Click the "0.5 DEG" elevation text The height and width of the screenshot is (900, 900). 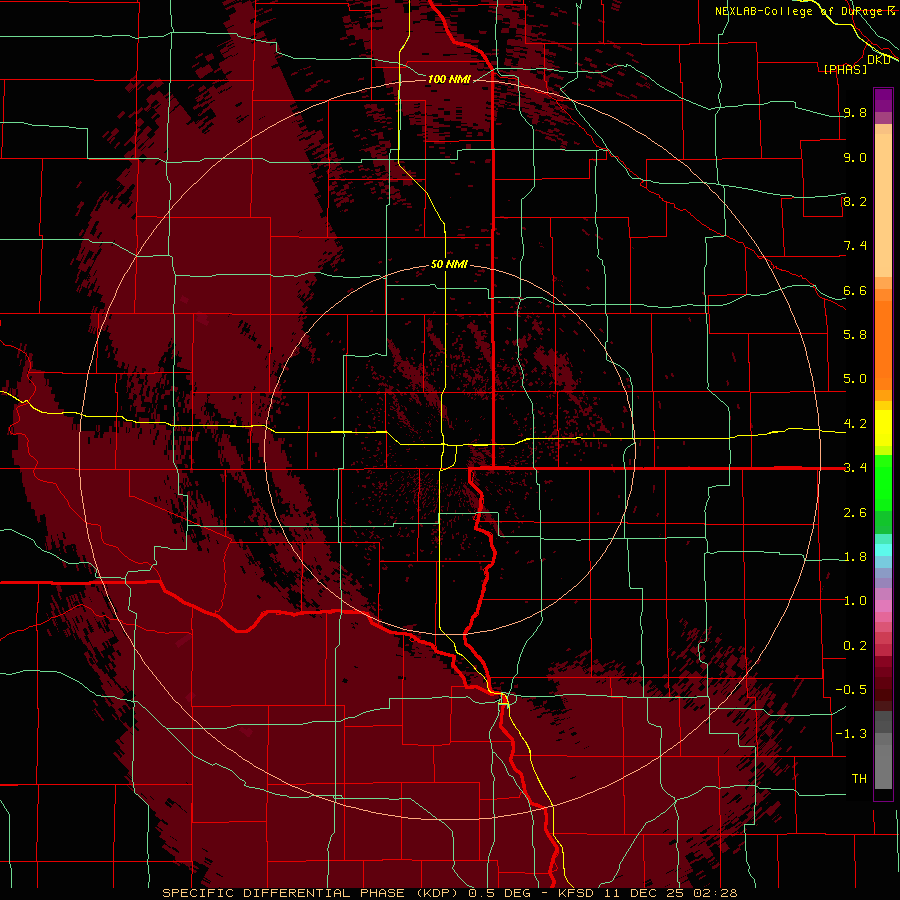tap(500, 893)
